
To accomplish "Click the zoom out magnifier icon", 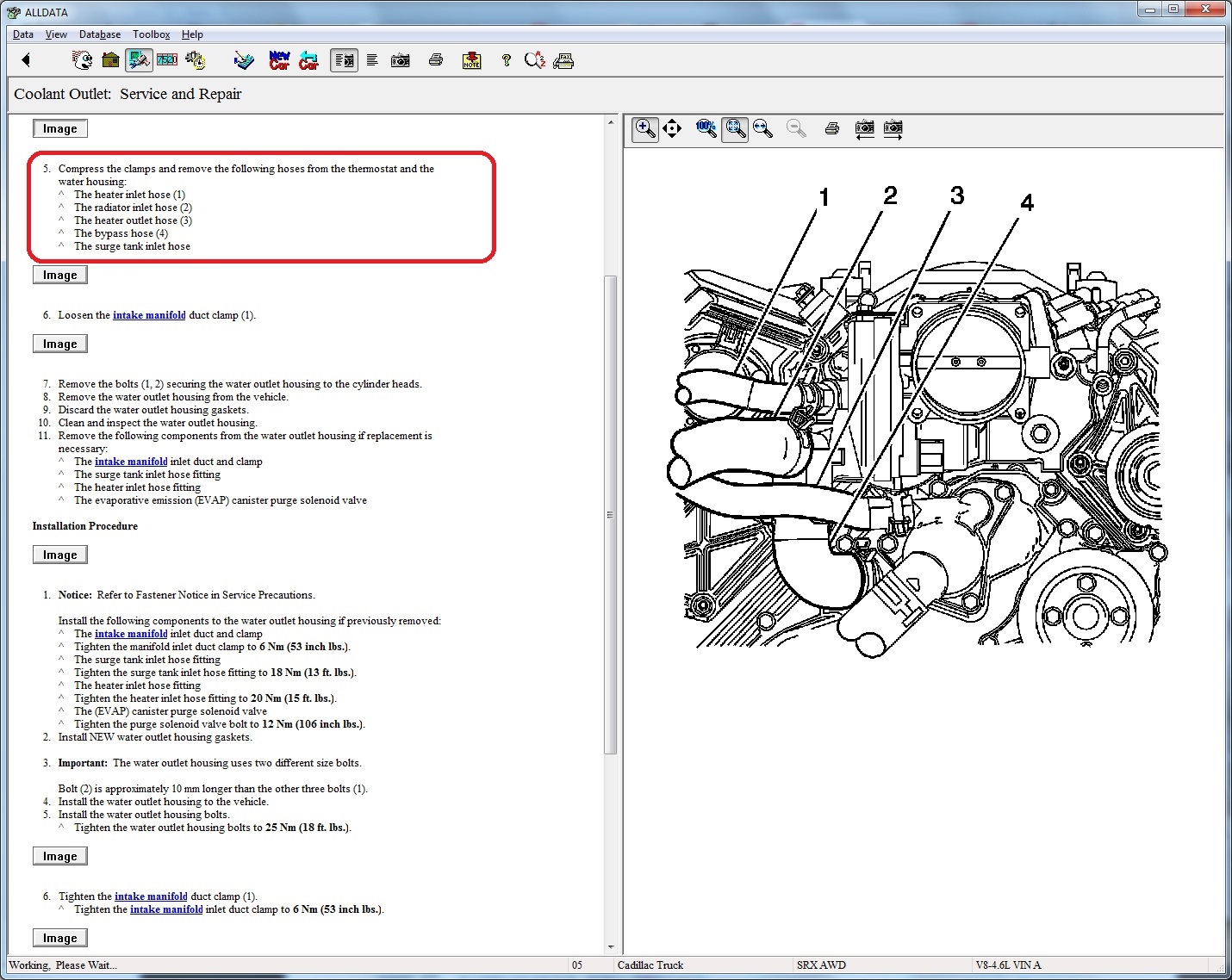I will tap(797, 129).
